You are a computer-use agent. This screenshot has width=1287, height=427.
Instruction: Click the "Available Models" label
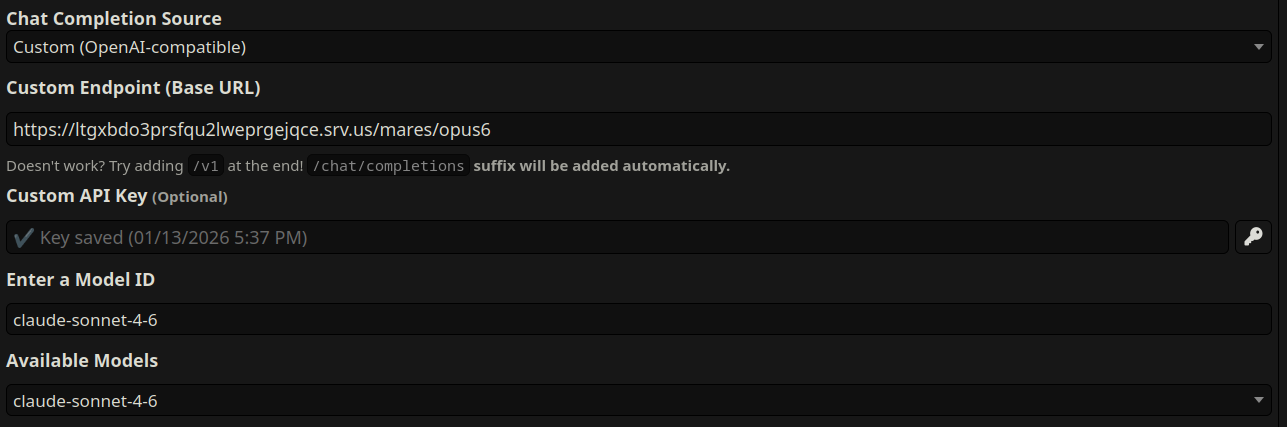(x=82, y=360)
